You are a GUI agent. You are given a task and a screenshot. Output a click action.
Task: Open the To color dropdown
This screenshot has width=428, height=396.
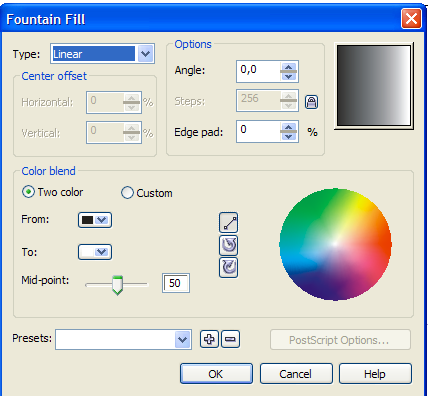(x=95, y=252)
